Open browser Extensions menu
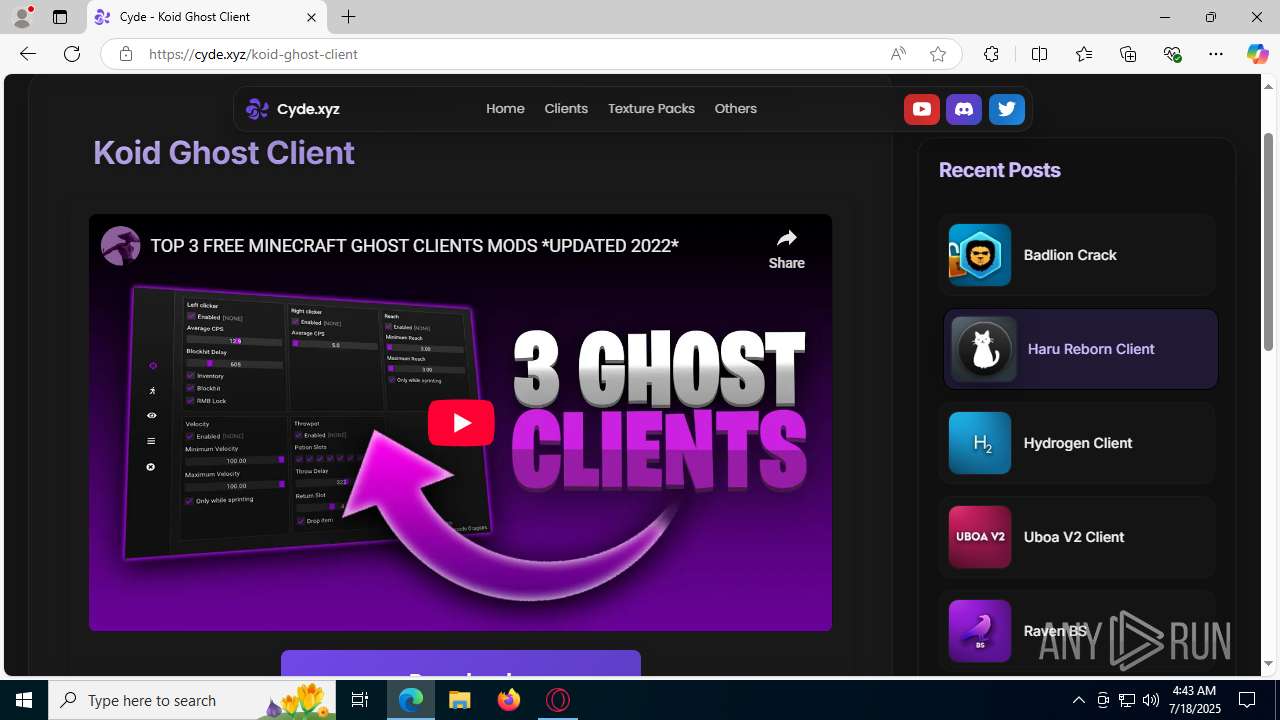 pos(991,54)
